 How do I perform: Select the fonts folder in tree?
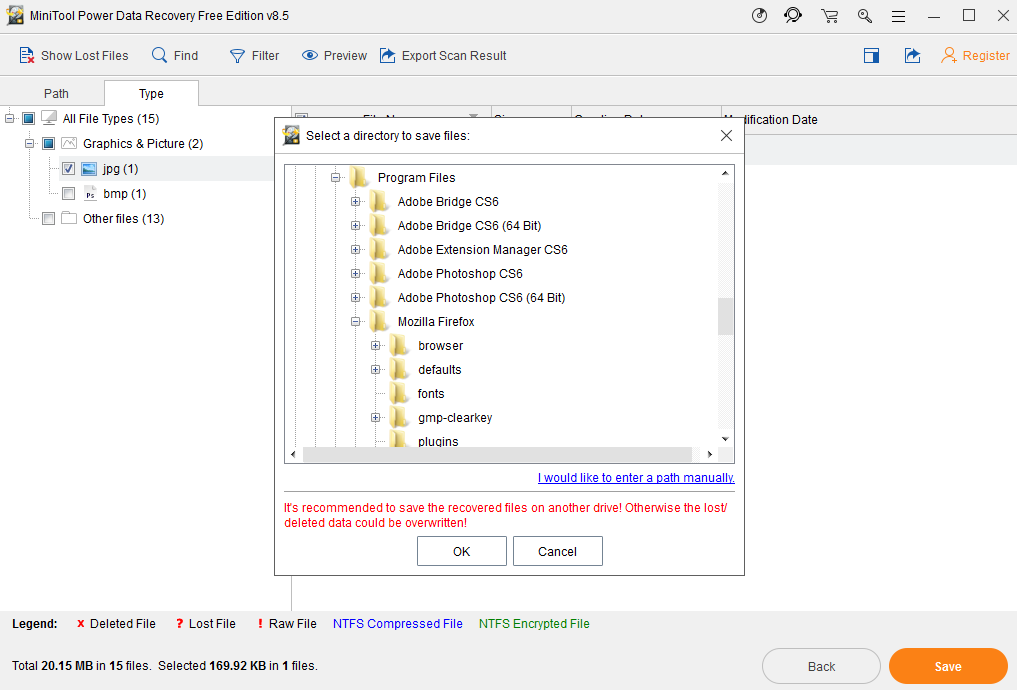431,394
